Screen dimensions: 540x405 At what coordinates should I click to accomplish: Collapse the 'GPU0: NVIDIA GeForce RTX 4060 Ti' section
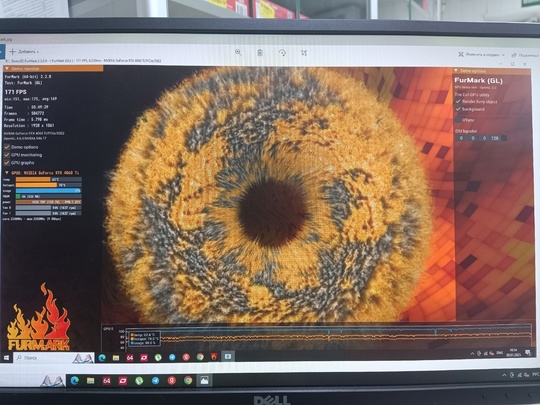42,173
